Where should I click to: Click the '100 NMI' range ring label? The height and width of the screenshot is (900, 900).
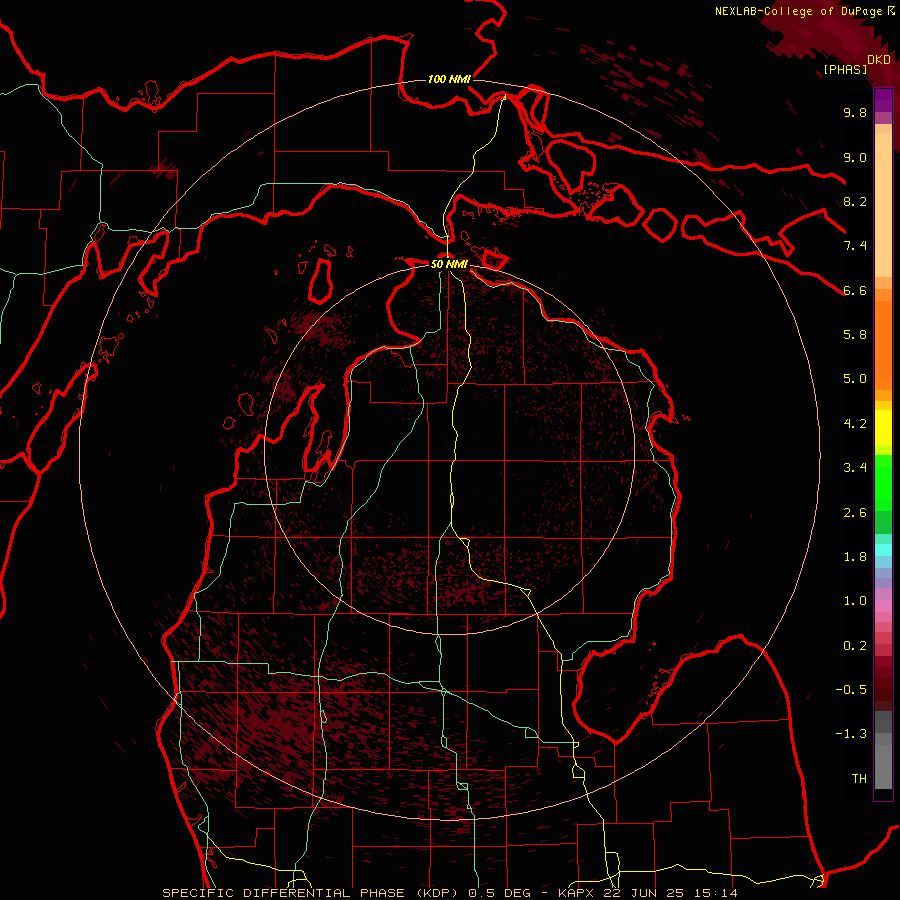pos(449,79)
